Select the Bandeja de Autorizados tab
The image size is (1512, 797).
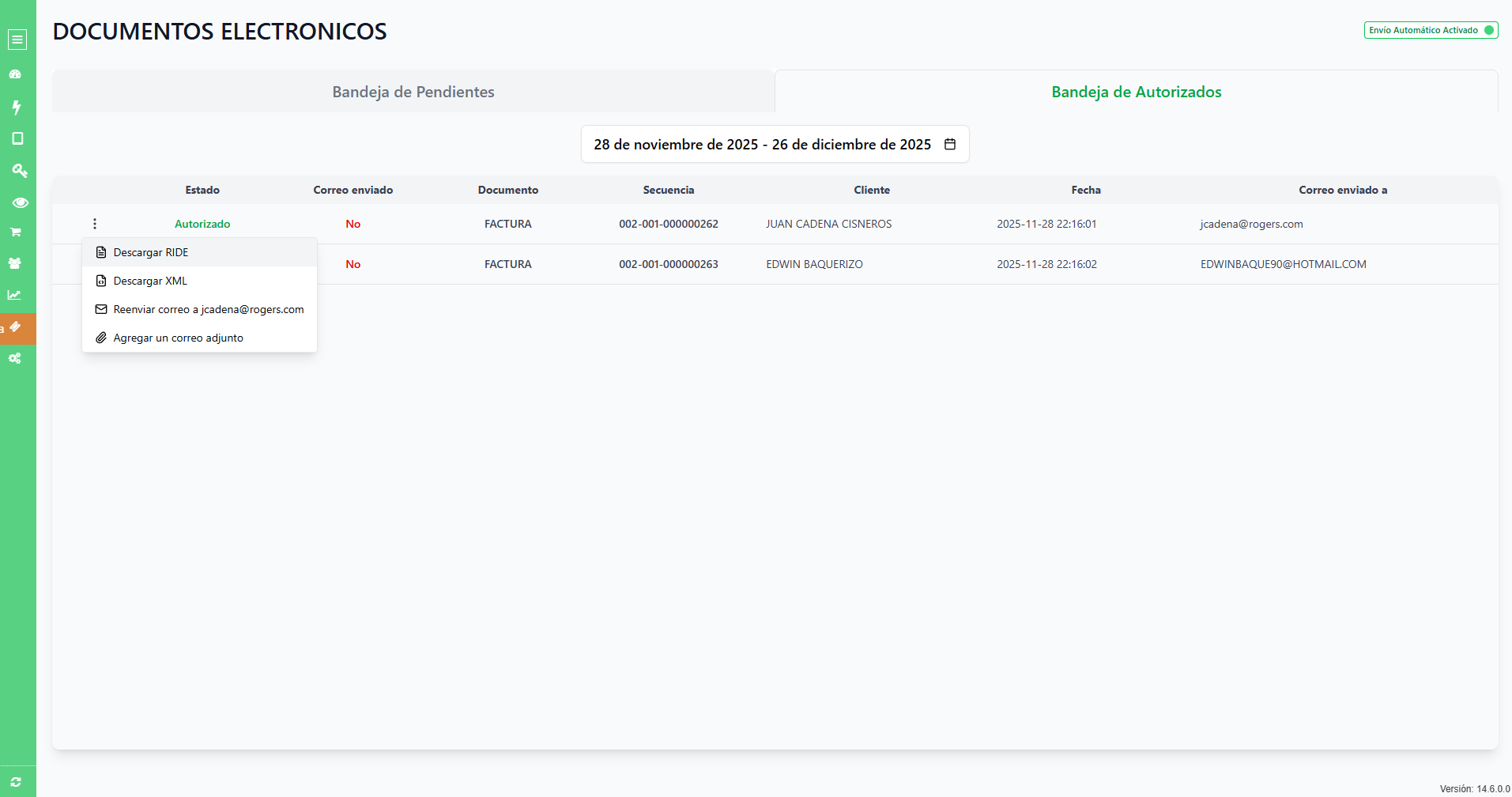click(x=1137, y=92)
